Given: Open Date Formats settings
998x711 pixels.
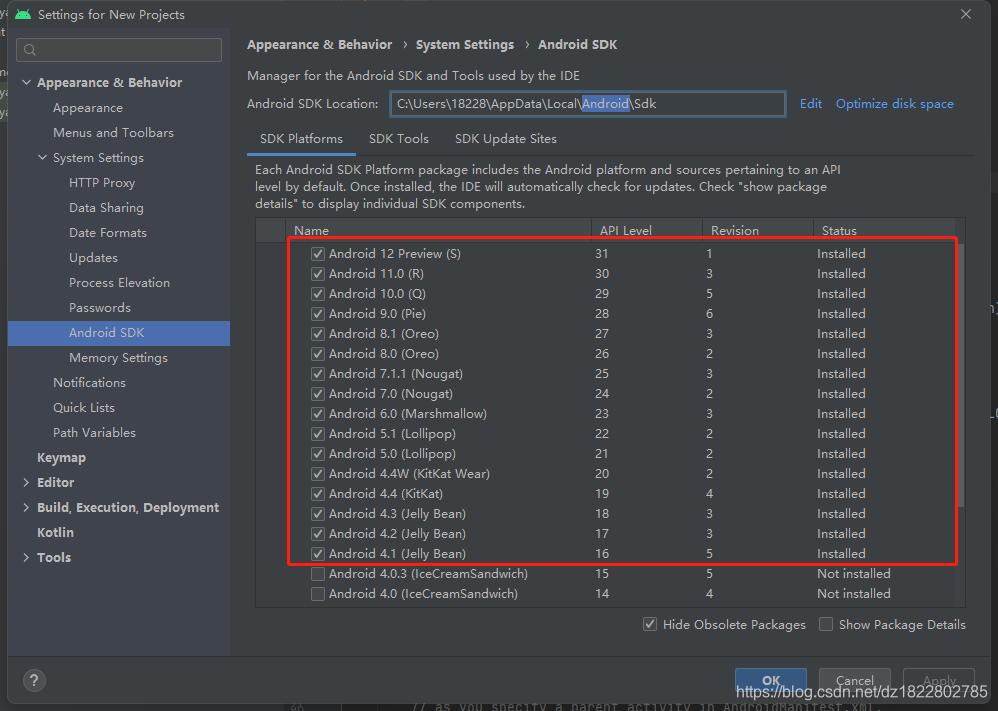Looking at the screenshot, I should pyautogui.click(x=108, y=232).
